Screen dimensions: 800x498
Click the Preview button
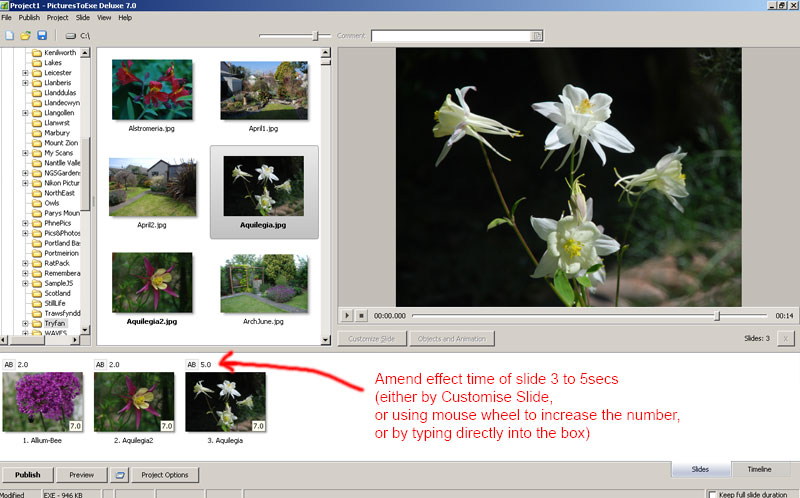(81, 475)
